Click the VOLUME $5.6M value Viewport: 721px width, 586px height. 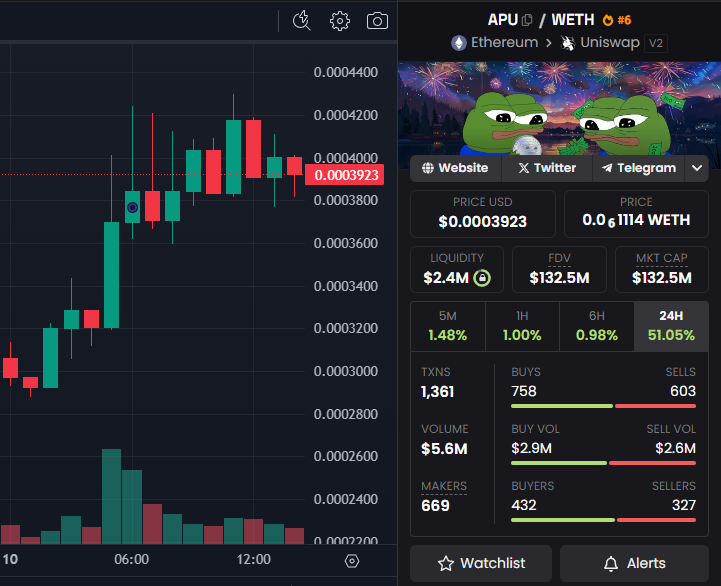(444, 449)
